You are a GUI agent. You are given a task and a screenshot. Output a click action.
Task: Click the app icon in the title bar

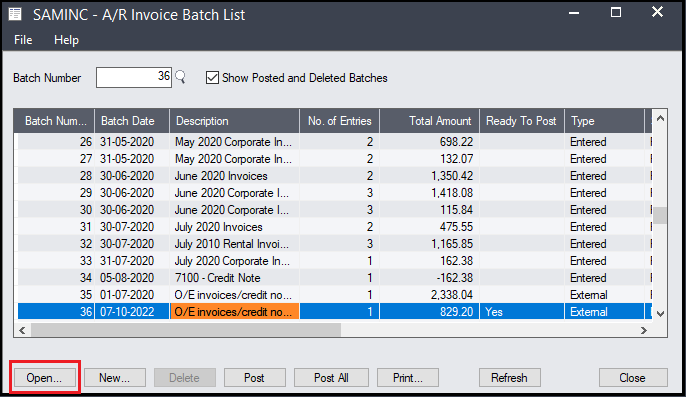coord(15,14)
